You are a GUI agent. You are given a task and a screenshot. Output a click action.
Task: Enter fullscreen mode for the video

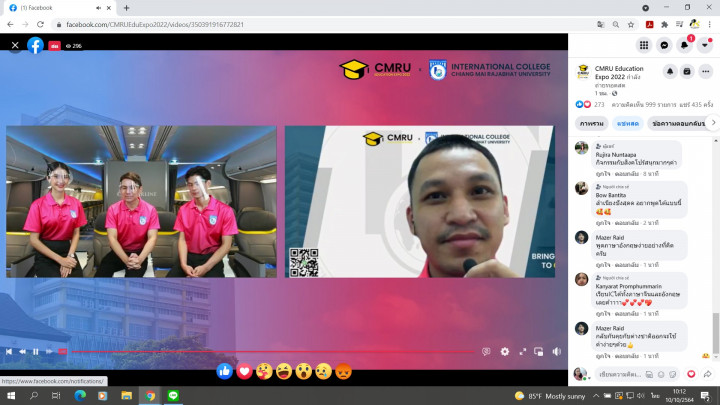pos(523,352)
